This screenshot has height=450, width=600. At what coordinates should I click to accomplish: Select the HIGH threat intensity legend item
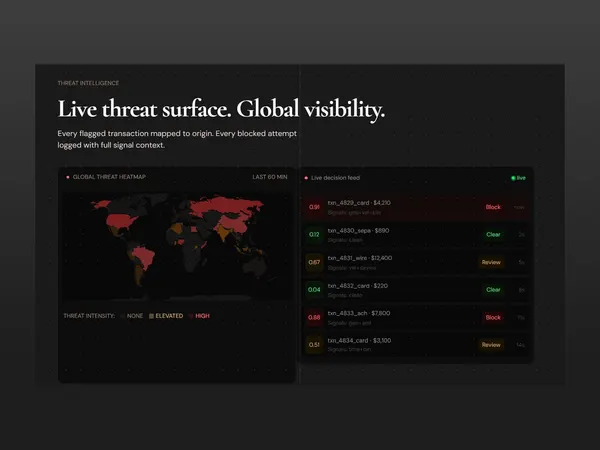click(199, 316)
